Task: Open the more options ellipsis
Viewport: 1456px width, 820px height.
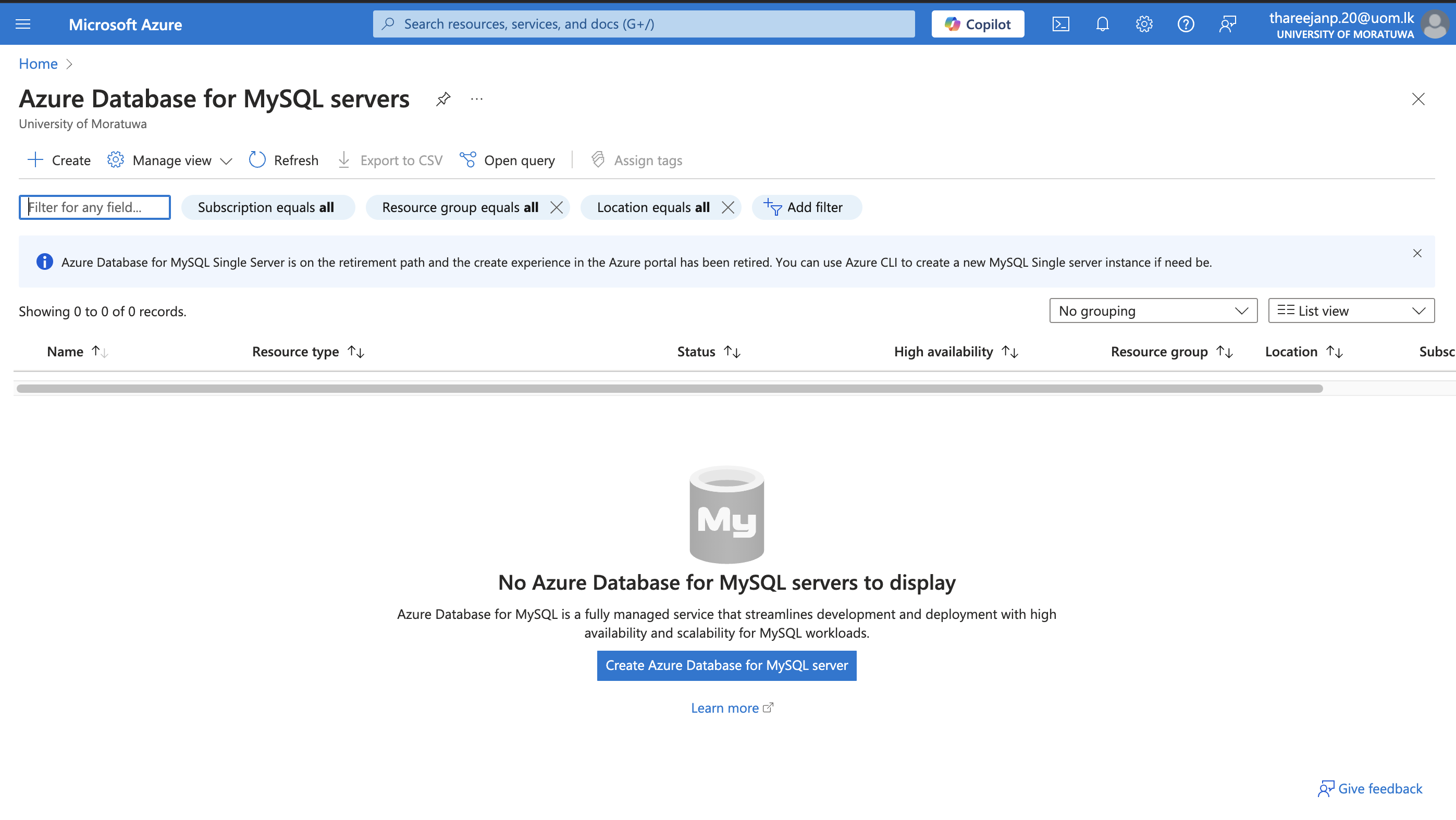Action: coord(476,99)
